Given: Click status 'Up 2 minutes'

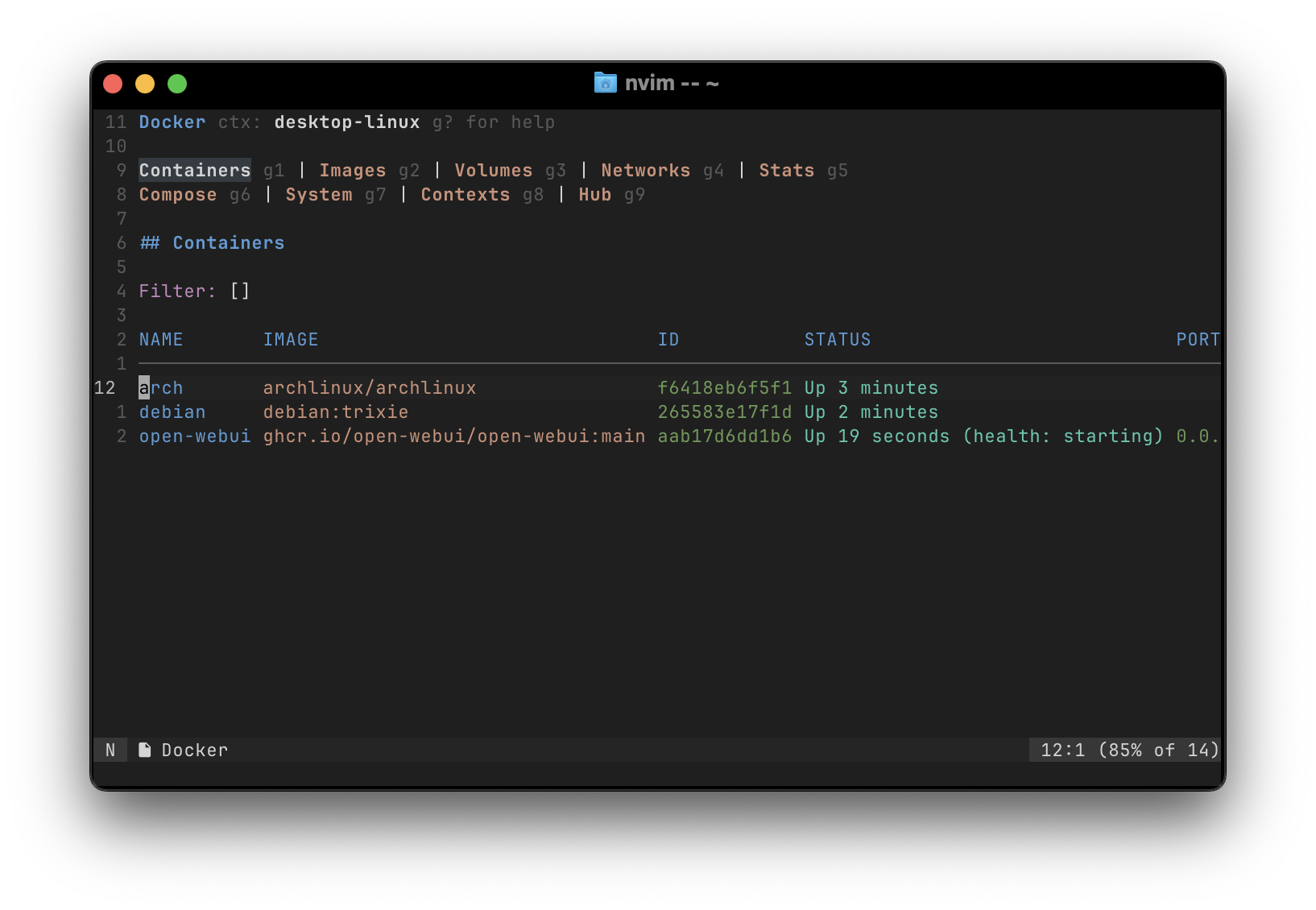Looking at the screenshot, I should 871,412.
